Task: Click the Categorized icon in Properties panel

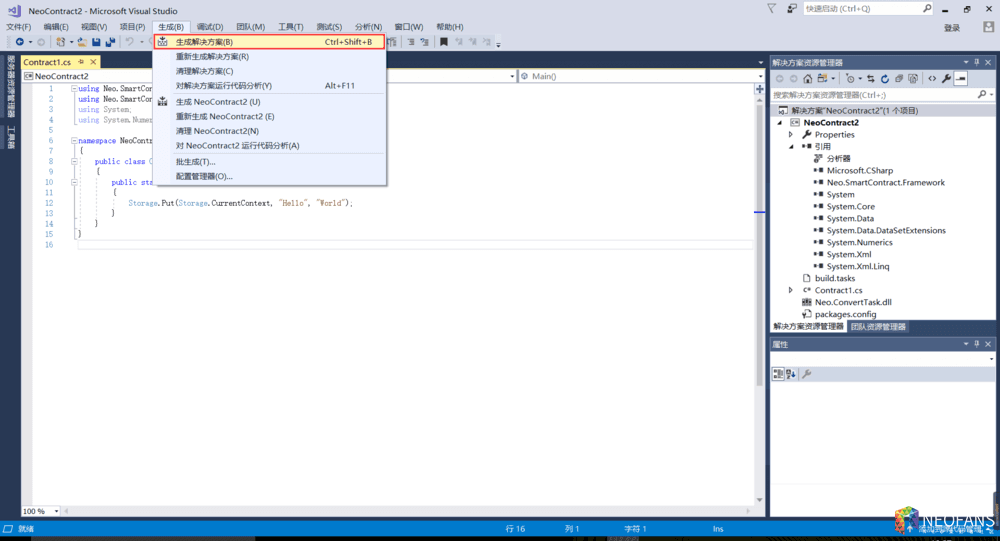Action: click(x=777, y=374)
